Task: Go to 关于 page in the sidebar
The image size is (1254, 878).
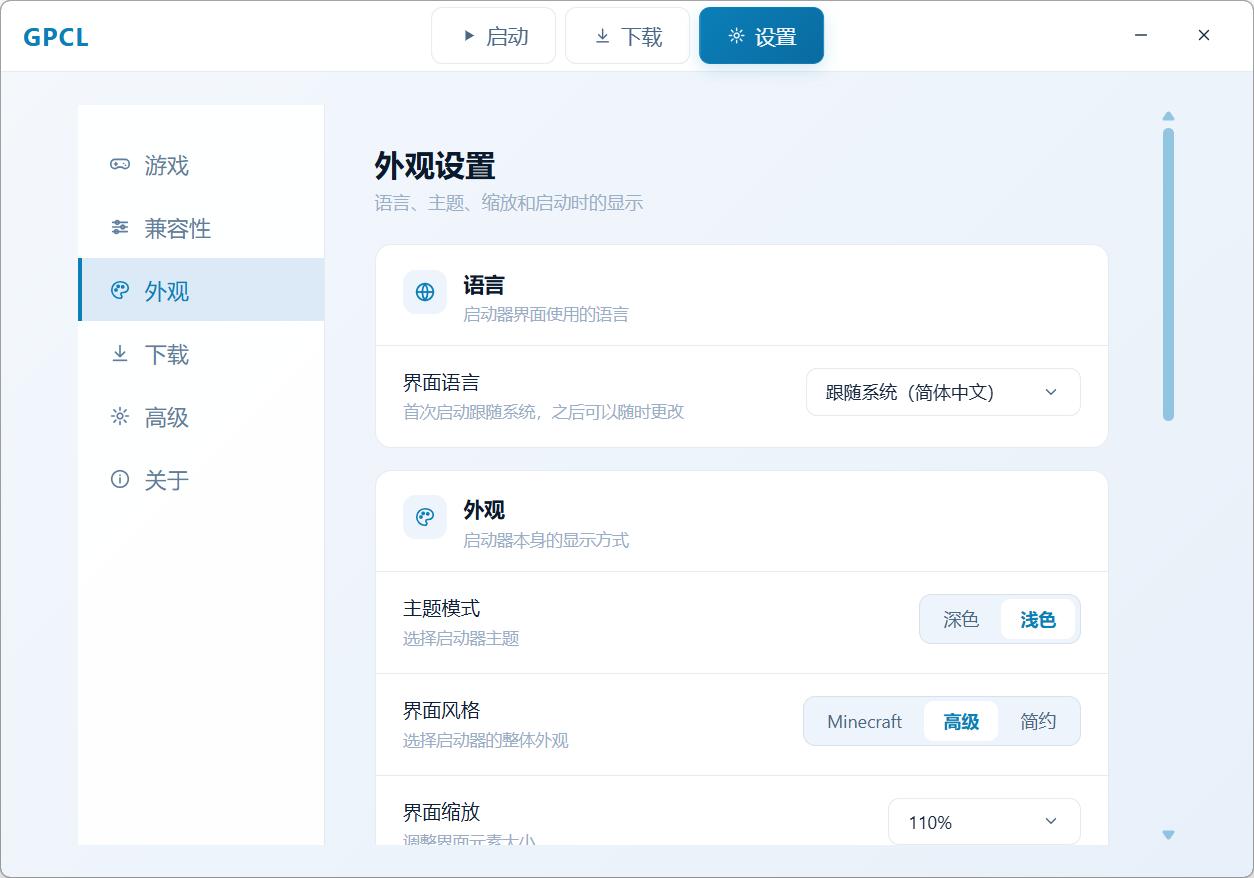Action: coord(201,480)
